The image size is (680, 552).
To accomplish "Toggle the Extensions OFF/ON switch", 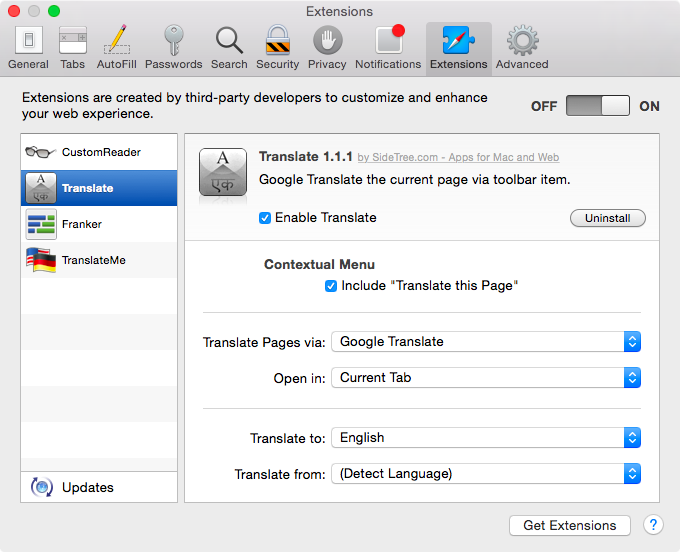I will click(598, 106).
